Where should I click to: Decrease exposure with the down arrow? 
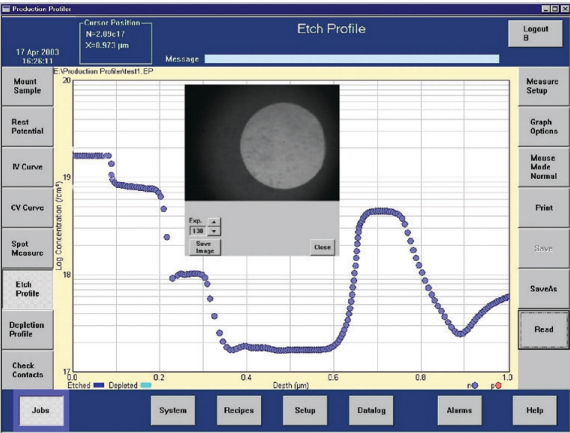click(x=214, y=231)
